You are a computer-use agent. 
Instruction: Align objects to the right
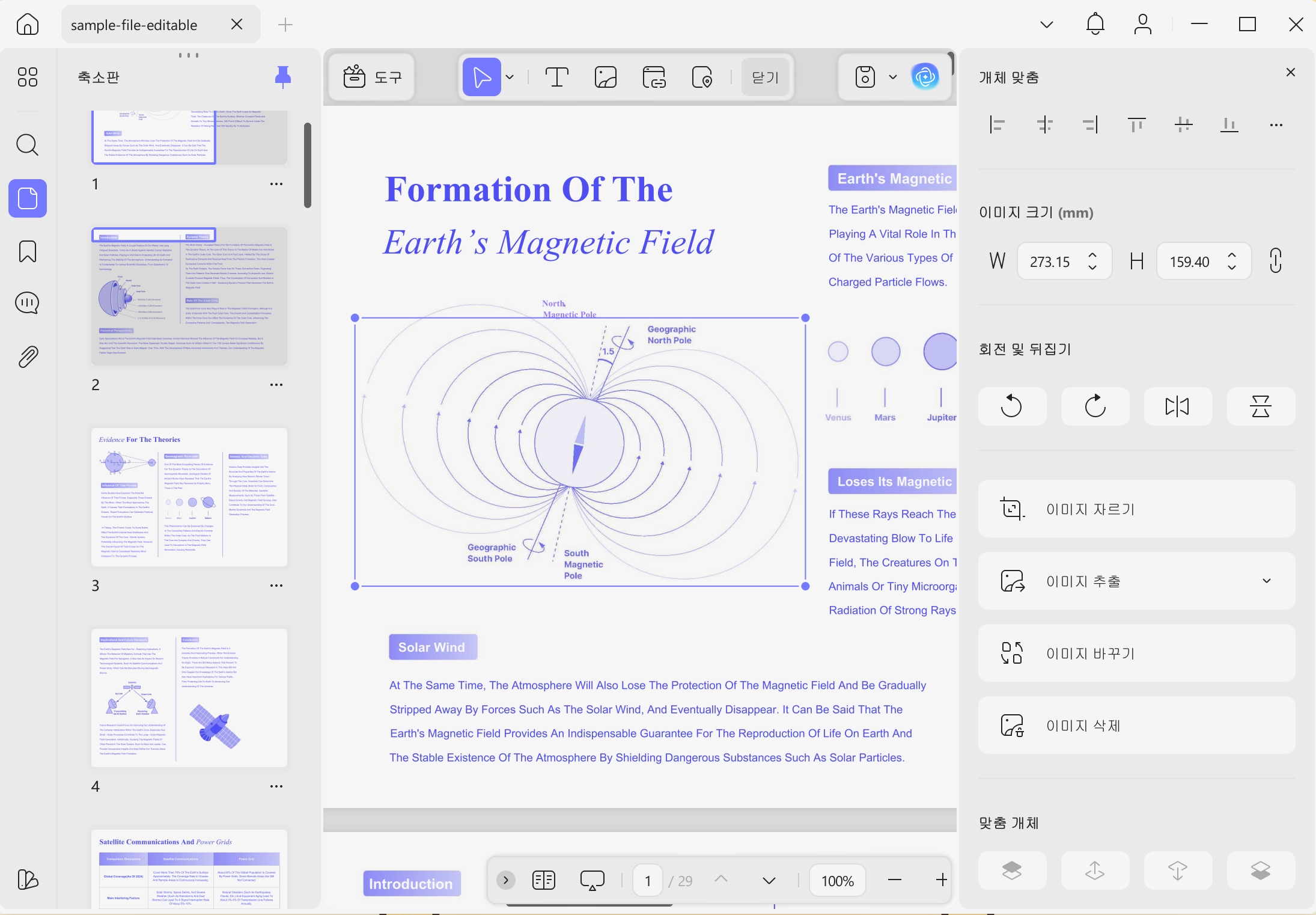(1090, 125)
